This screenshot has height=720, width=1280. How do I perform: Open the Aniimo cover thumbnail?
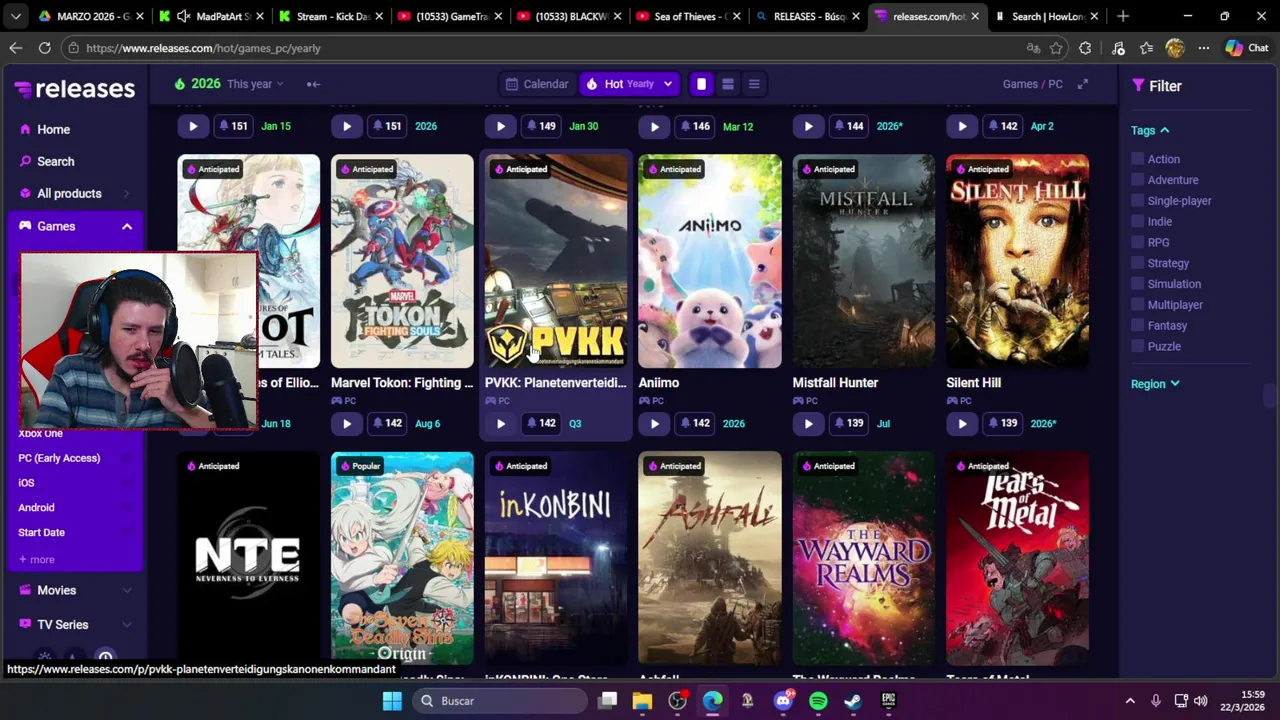click(710, 261)
